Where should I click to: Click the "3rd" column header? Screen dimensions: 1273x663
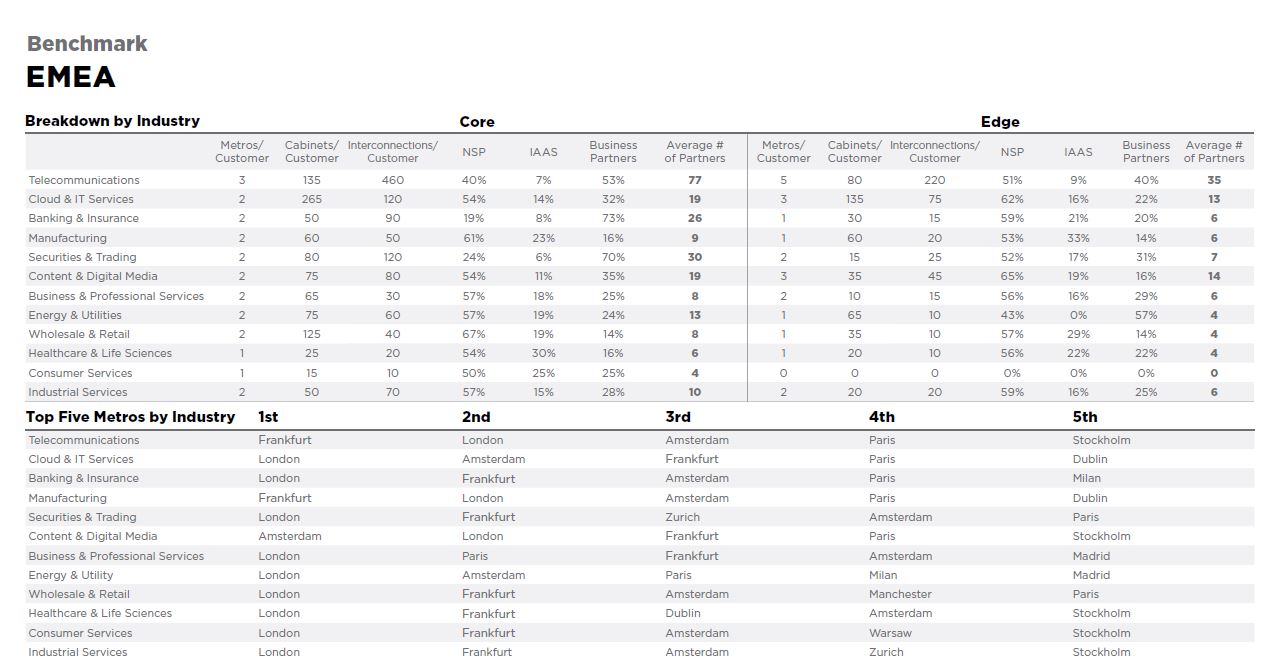click(678, 417)
